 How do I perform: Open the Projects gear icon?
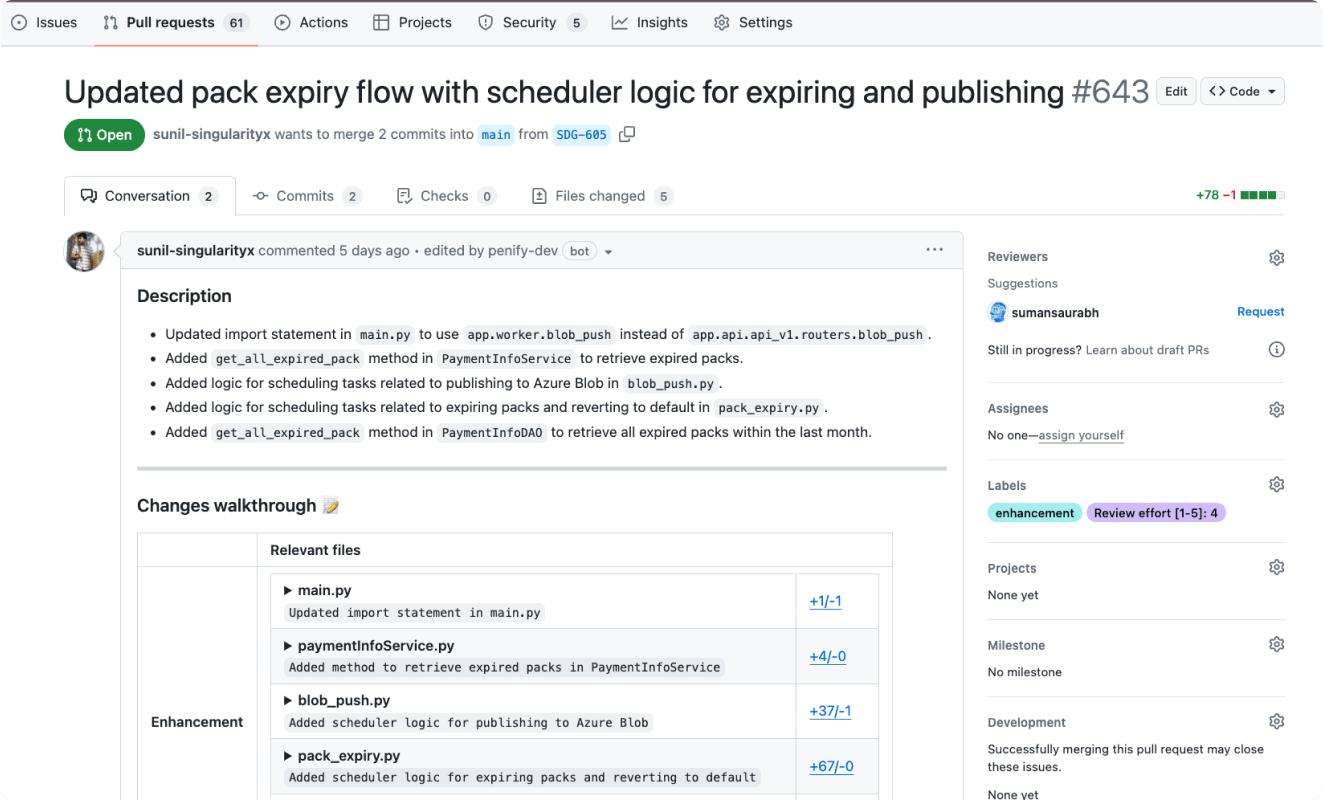click(x=1276, y=567)
